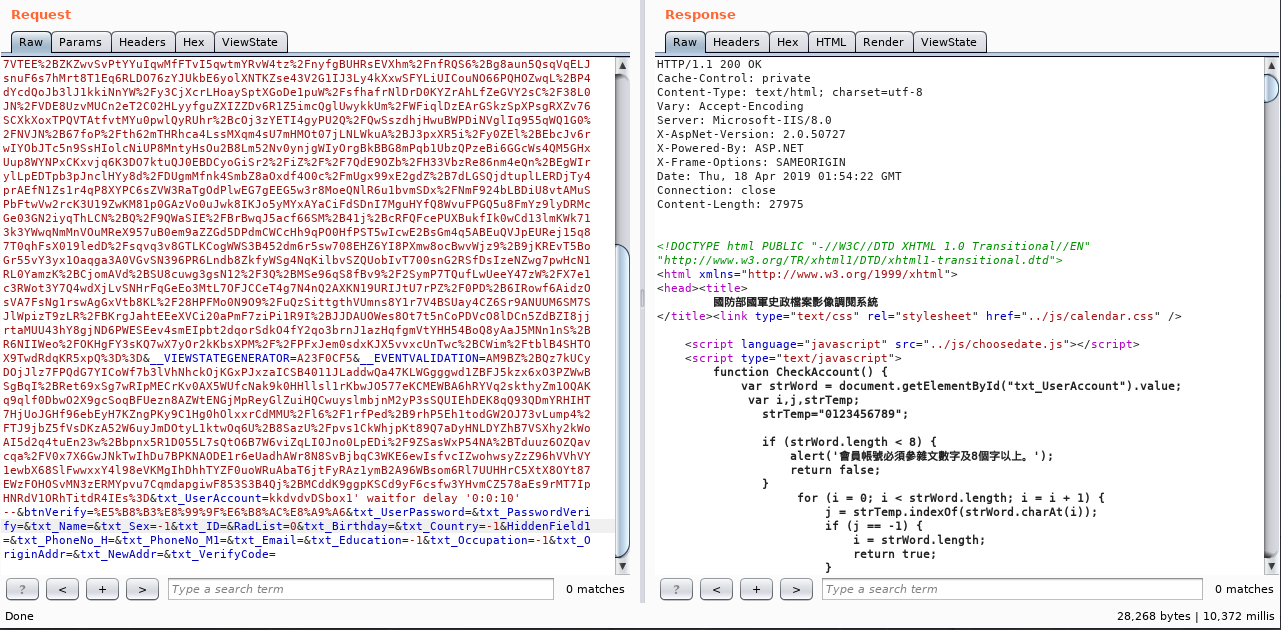Click next match '>' button in Response search

coord(796,589)
